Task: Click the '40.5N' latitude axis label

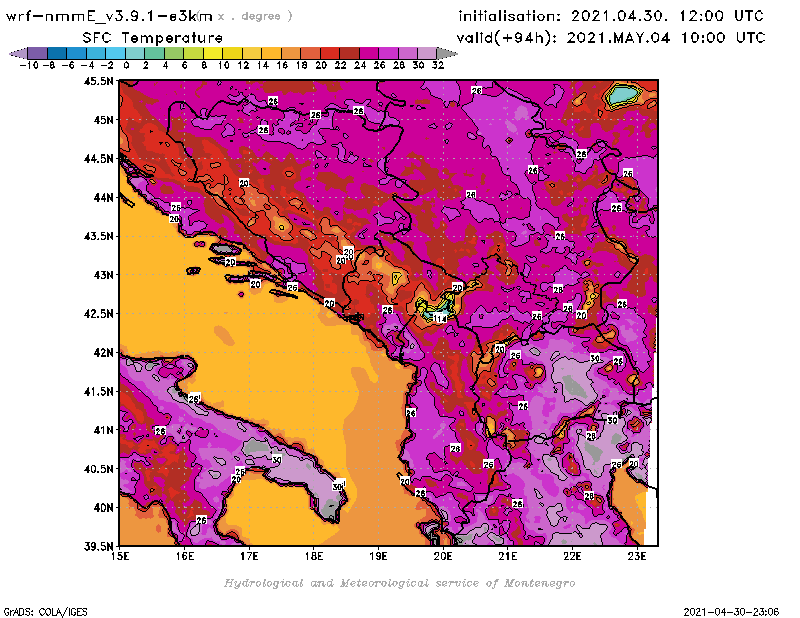Action: (x=98, y=469)
